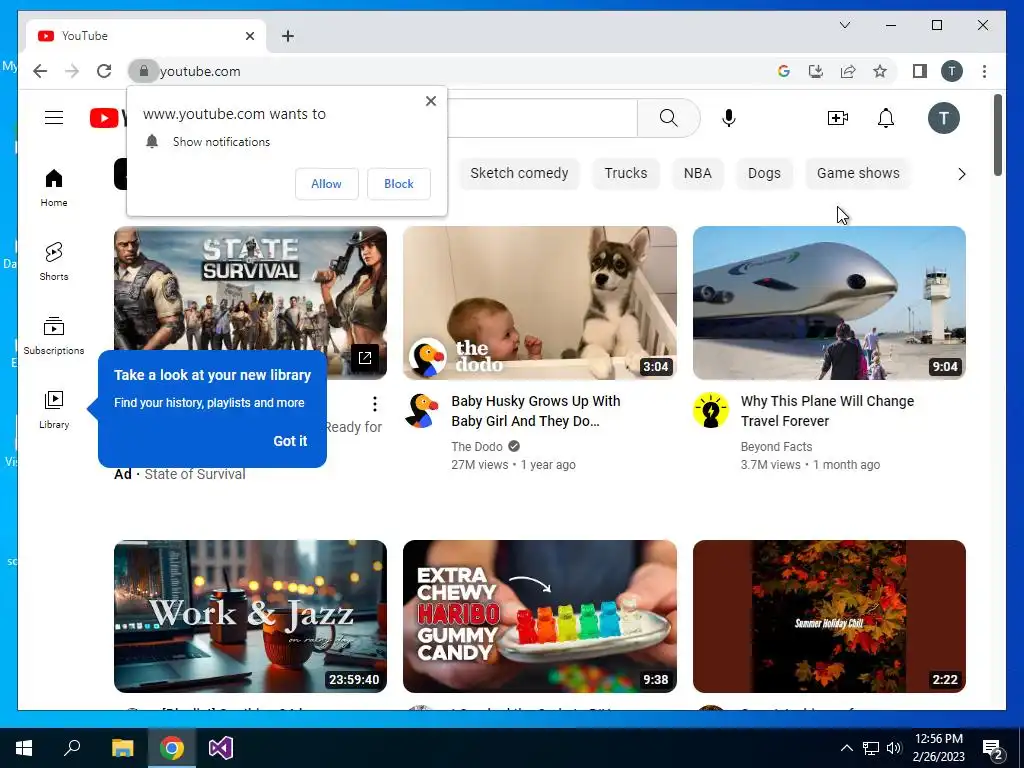Reload the page
The height and width of the screenshot is (768, 1024).
point(104,71)
